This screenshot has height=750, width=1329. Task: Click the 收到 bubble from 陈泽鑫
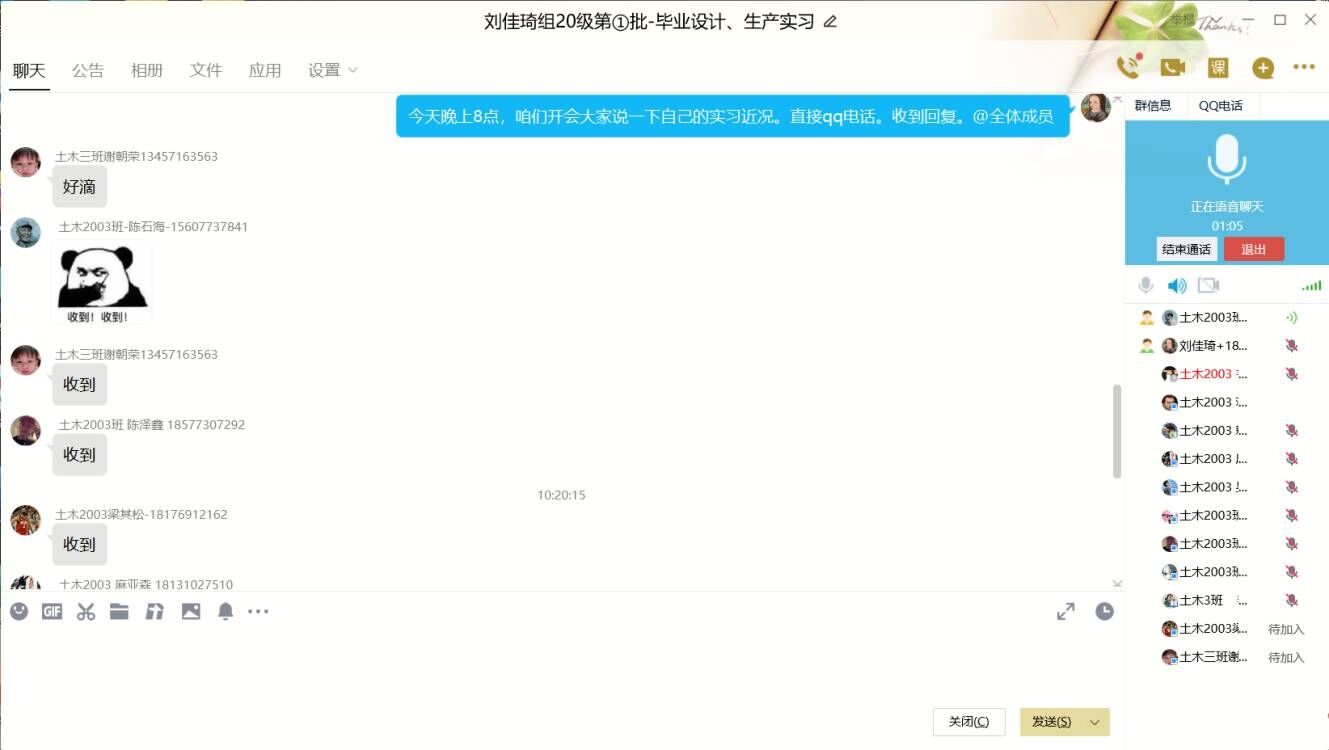click(x=79, y=454)
